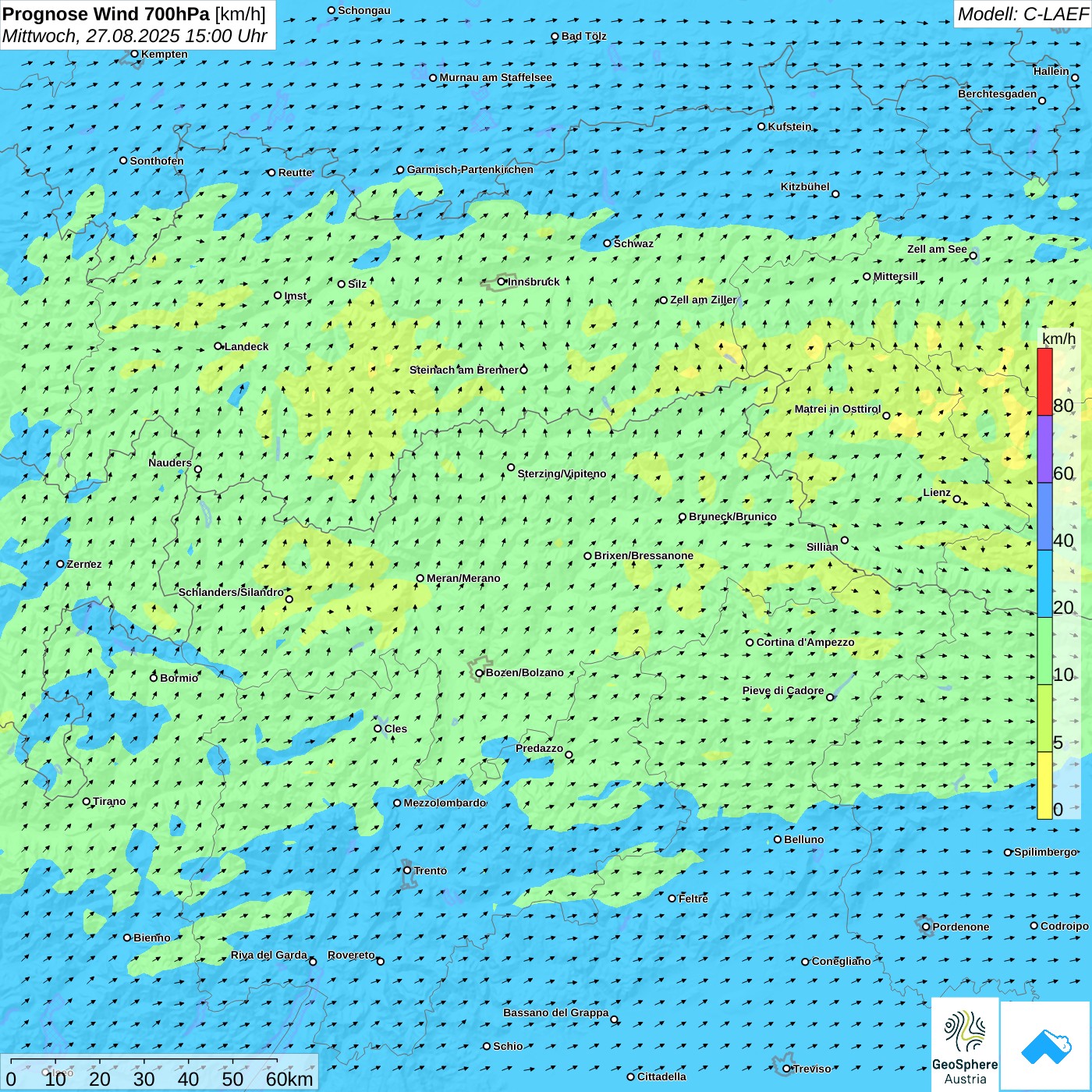Click the red segment of the wind legend

(1044, 381)
